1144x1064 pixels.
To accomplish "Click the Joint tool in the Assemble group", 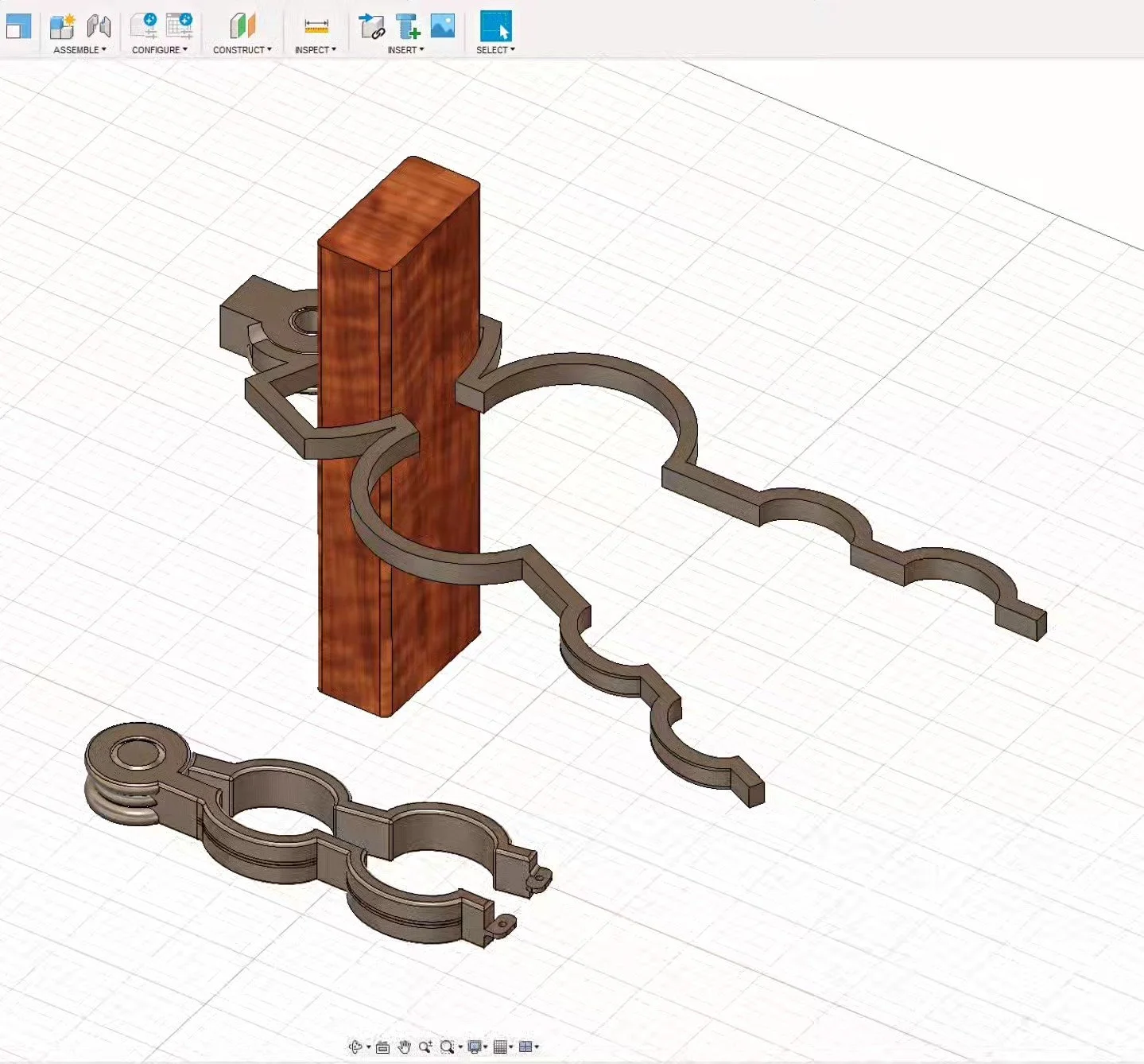I will click(99, 25).
